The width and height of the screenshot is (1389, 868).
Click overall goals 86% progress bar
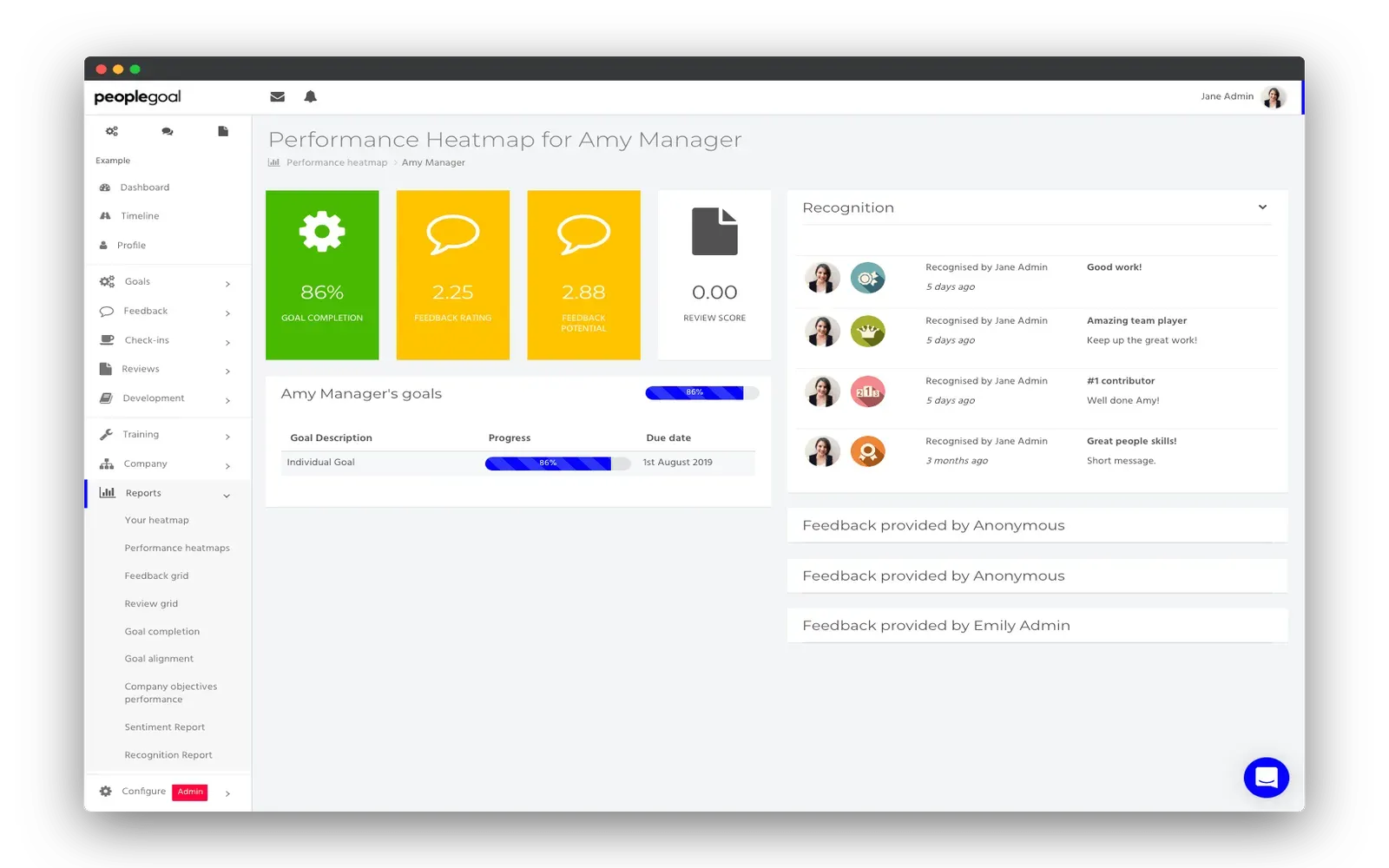click(701, 393)
